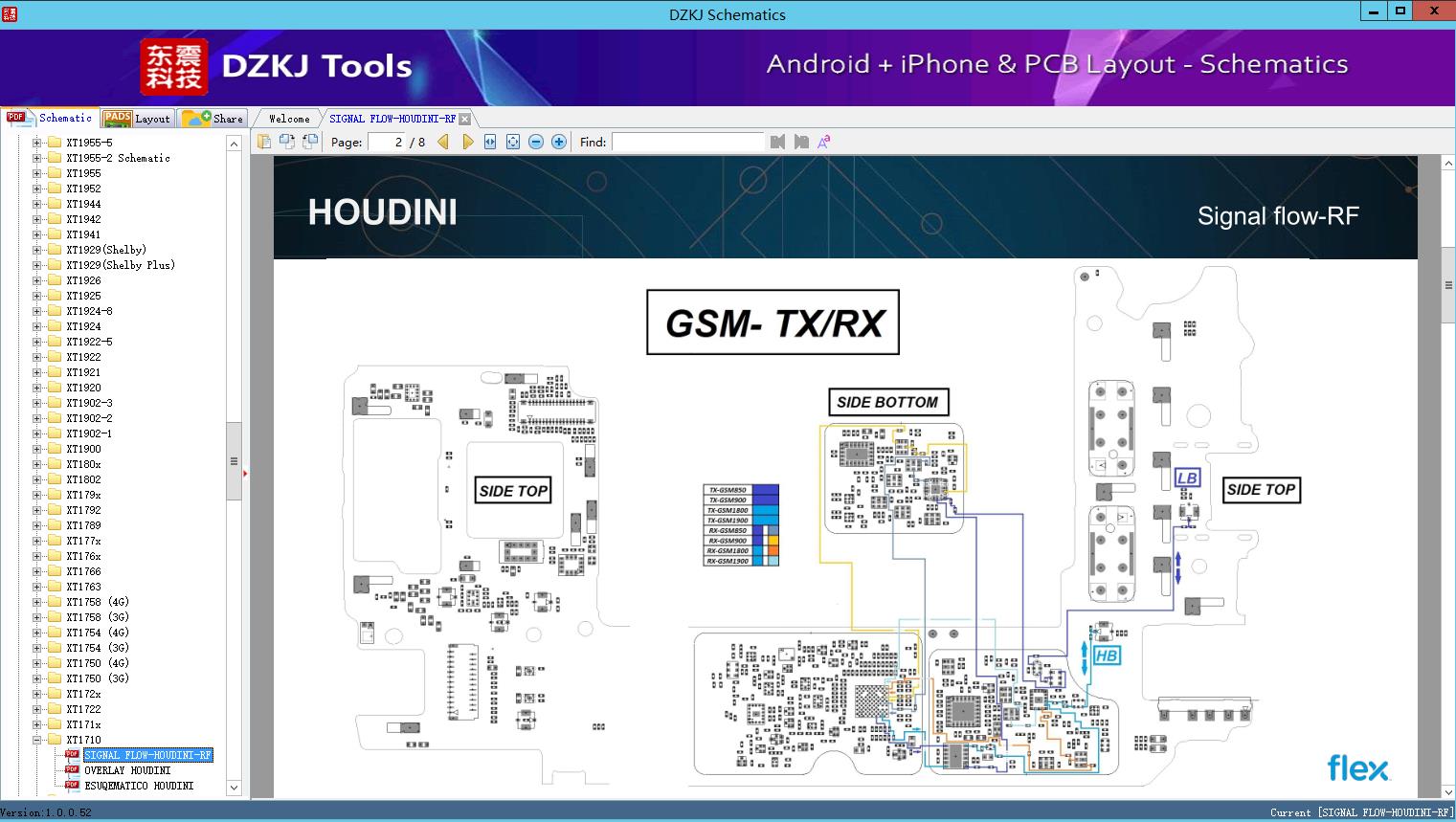Click the XT1941 folder icon
This screenshot has width=1456, height=822.
(x=55, y=234)
